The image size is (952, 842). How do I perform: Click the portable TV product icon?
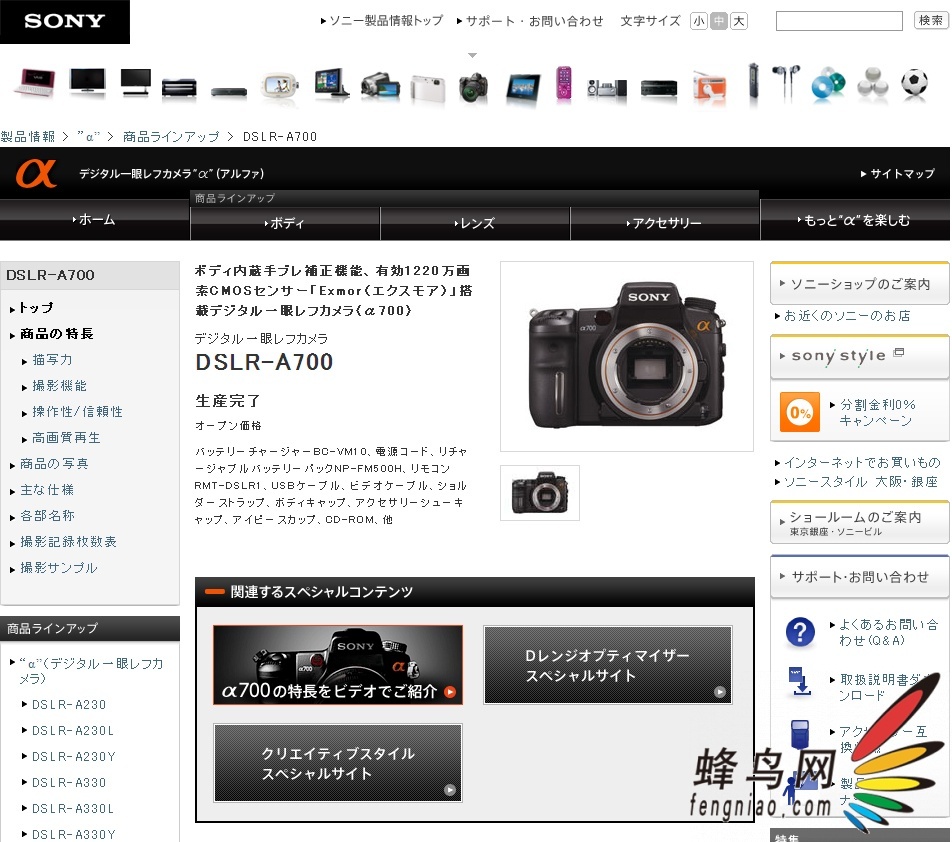point(279,86)
